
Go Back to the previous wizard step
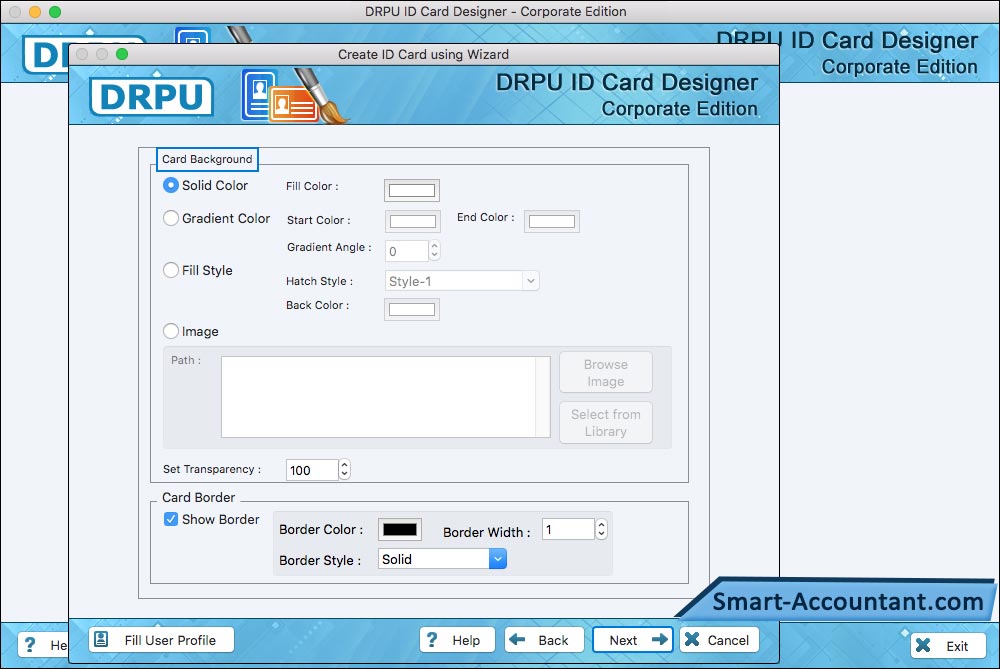coord(544,640)
